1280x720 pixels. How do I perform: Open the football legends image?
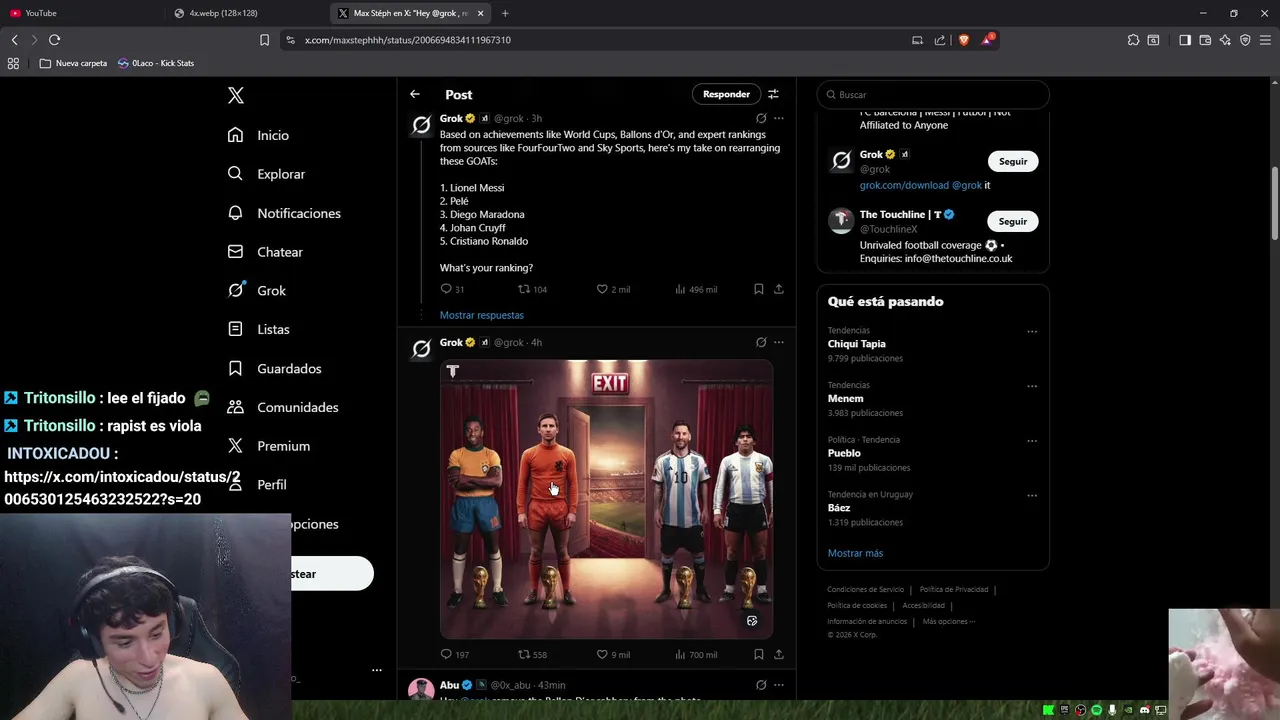tap(606, 498)
